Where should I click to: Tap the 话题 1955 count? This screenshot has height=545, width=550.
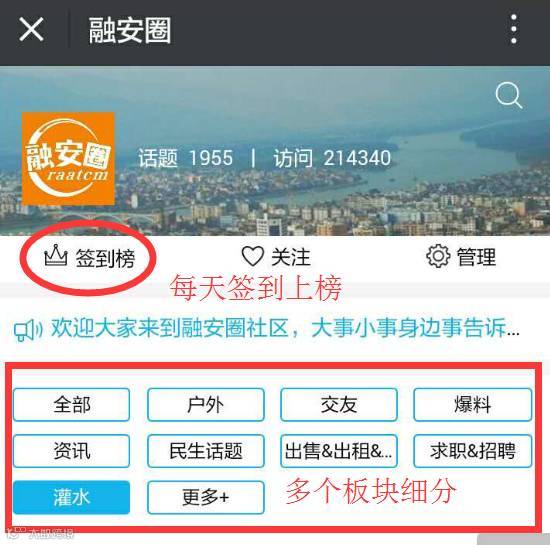click(186, 158)
